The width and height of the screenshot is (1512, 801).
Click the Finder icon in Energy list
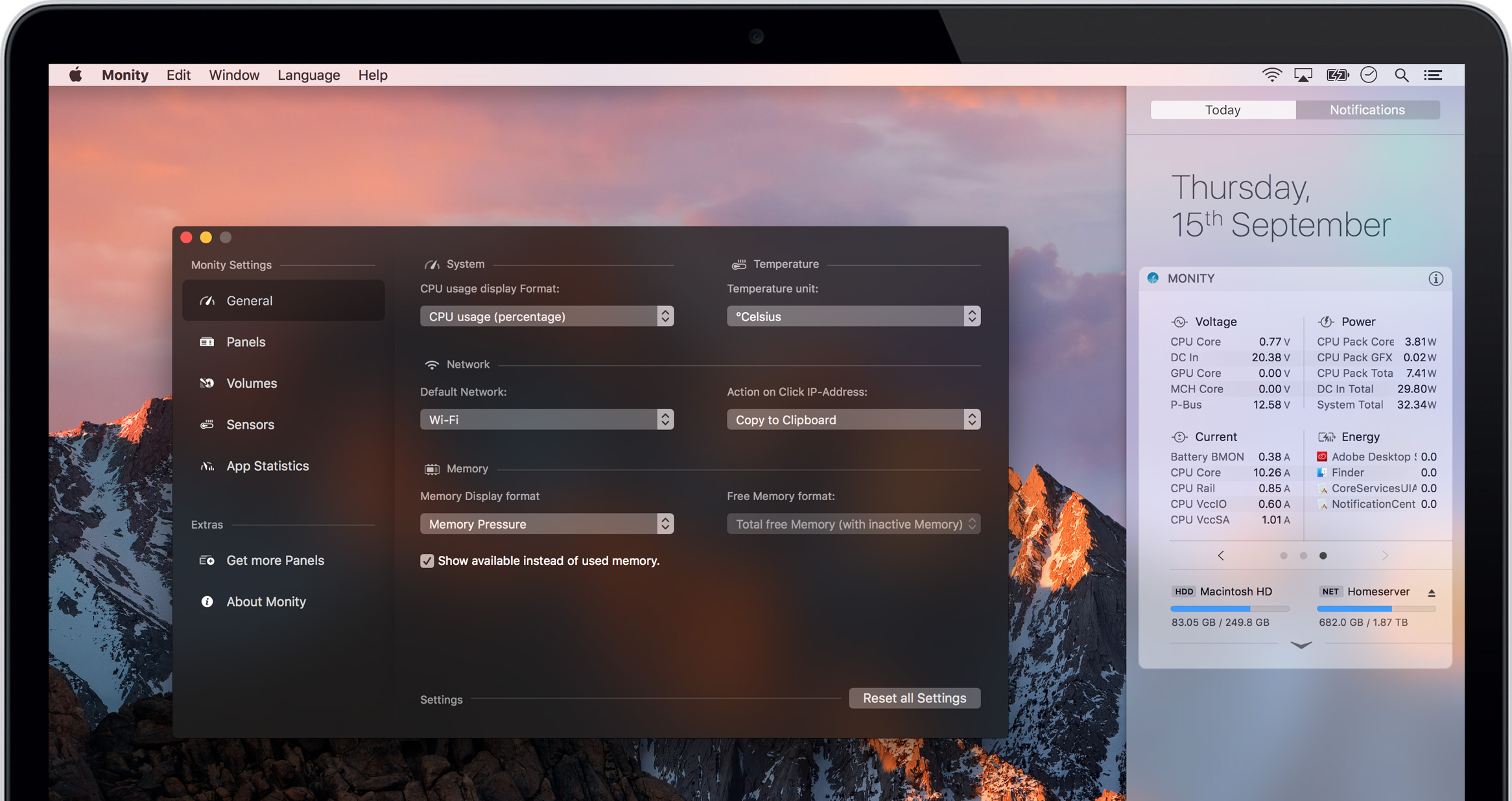click(x=1322, y=473)
